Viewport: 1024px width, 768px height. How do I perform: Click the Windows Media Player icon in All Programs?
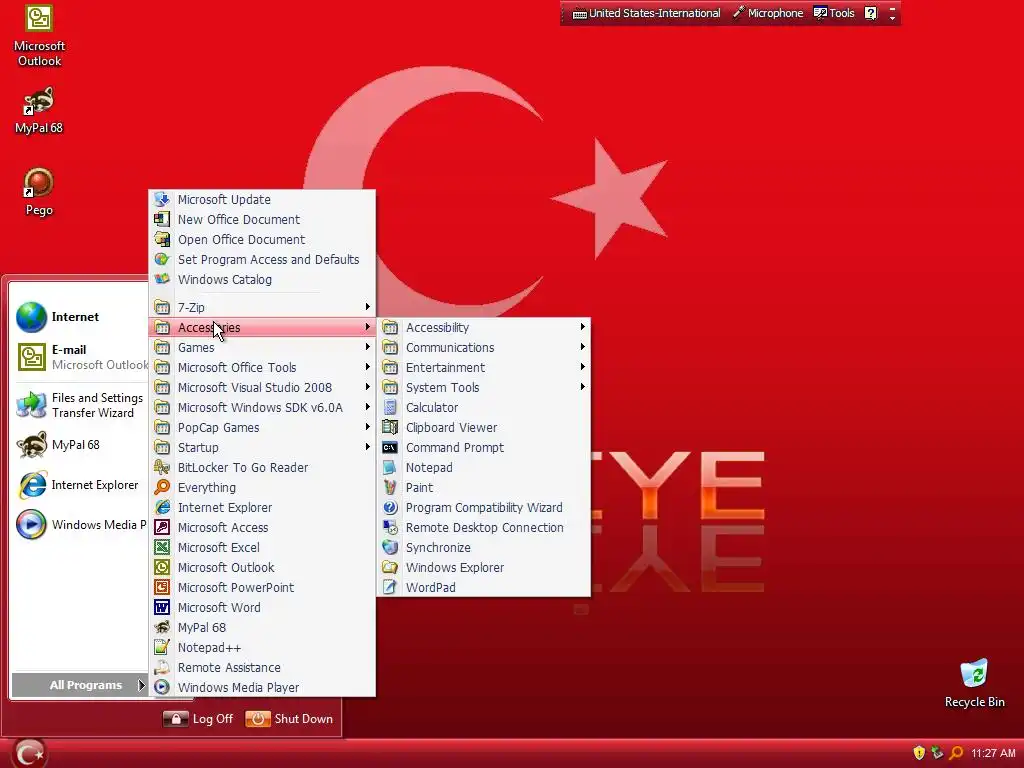[x=162, y=687]
